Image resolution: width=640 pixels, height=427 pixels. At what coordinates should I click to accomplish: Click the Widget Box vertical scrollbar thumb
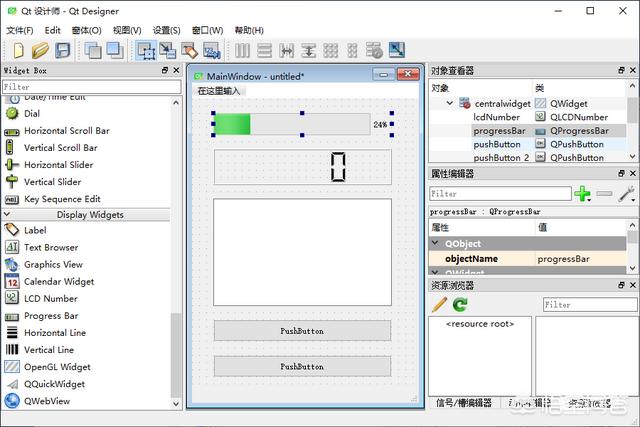(176, 354)
